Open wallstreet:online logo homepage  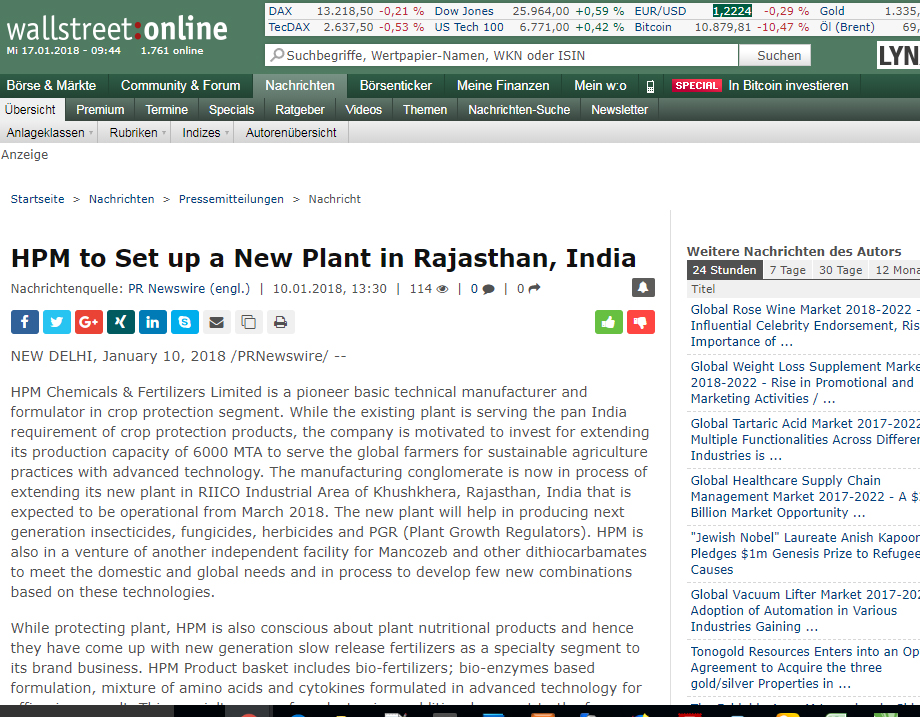117,29
